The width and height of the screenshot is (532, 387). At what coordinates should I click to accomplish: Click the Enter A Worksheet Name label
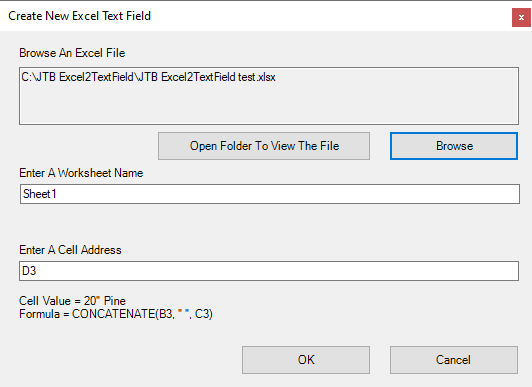(x=81, y=173)
